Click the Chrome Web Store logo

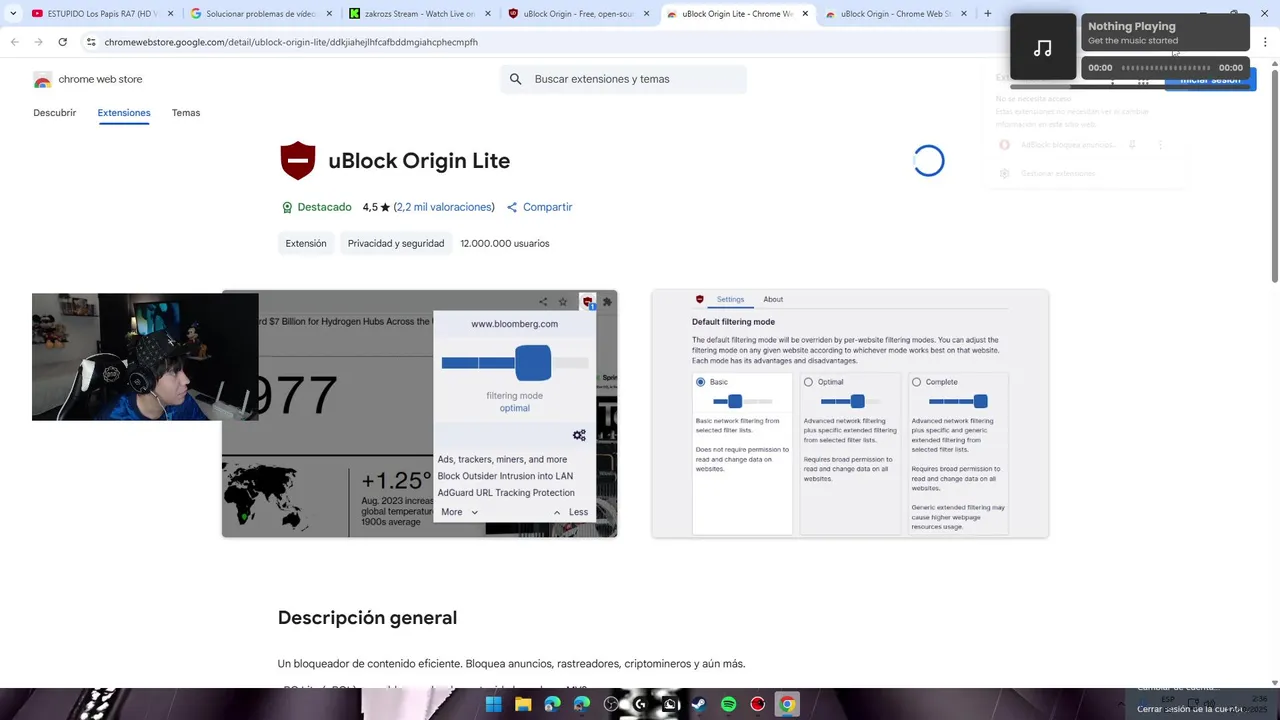coord(42,79)
